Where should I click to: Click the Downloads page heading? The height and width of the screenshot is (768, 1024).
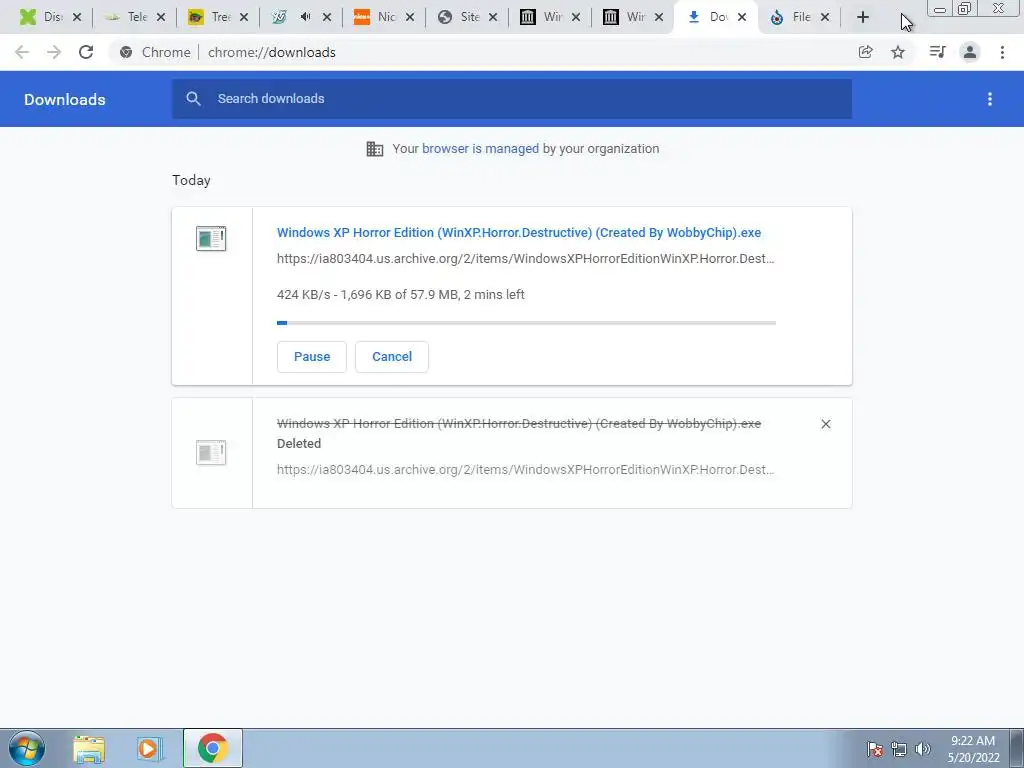[x=65, y=99]
